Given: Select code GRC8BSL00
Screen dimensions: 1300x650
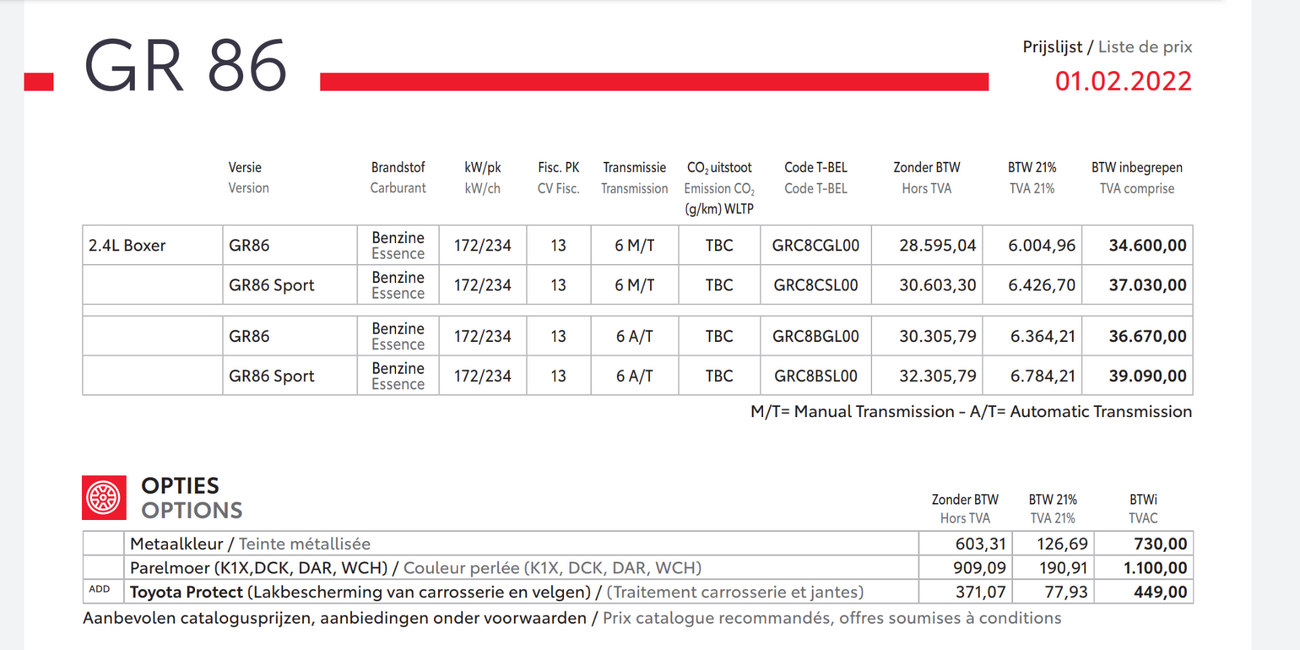Looking at the screenshot, I should (x=815, y=376).
